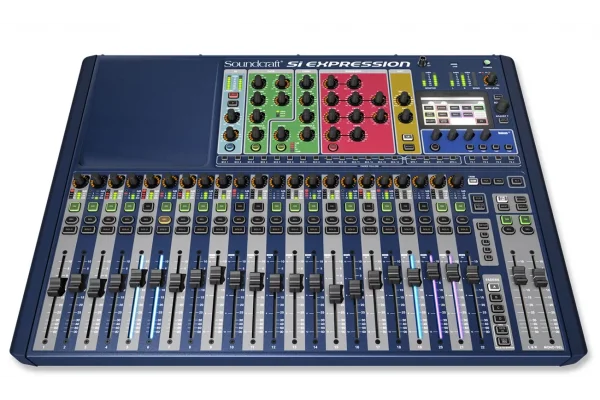Select the MTX 1 bus button
The width and height of the screenshot is (600, 400).
(413, 159)
